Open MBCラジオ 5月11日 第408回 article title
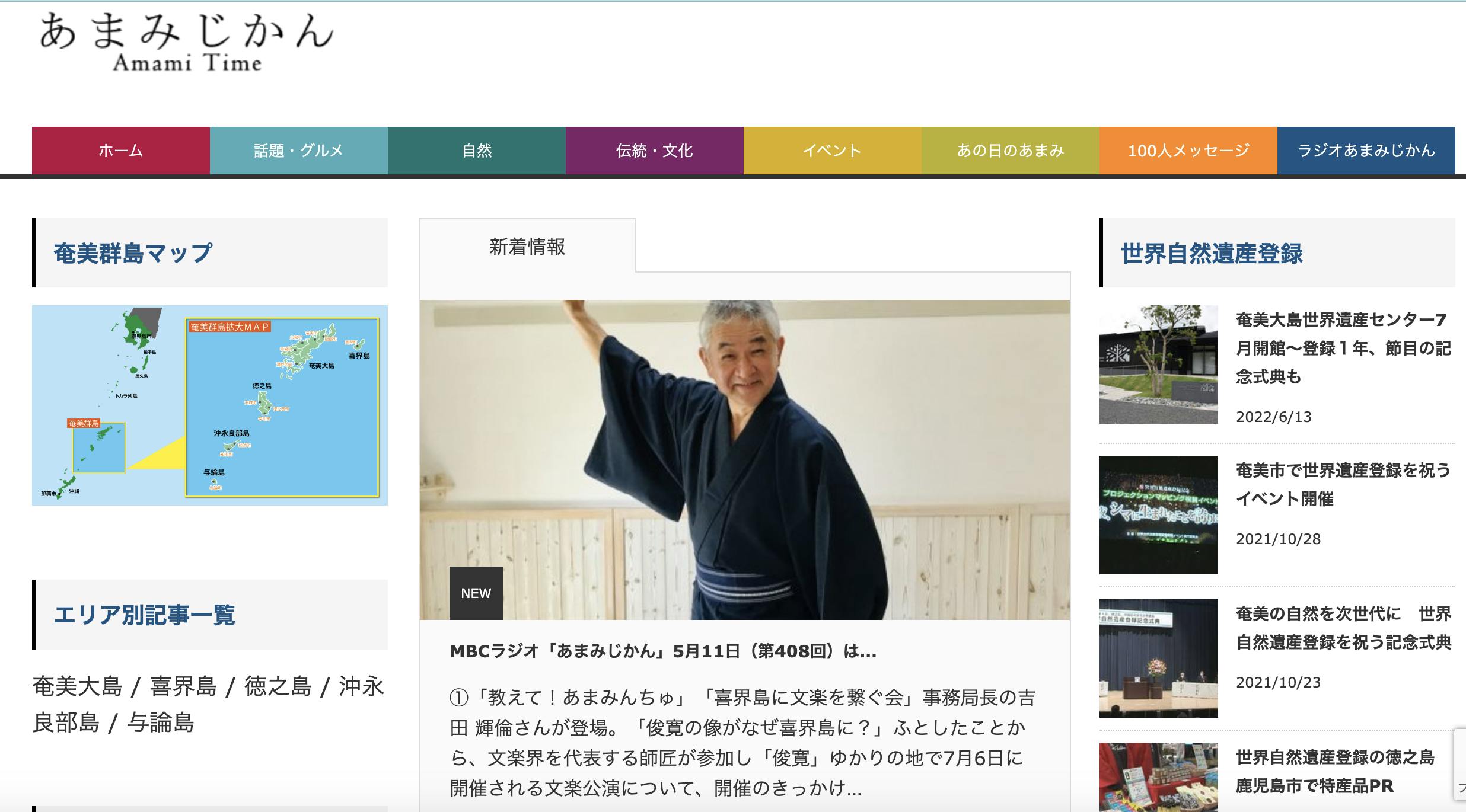 click(662, 652)
